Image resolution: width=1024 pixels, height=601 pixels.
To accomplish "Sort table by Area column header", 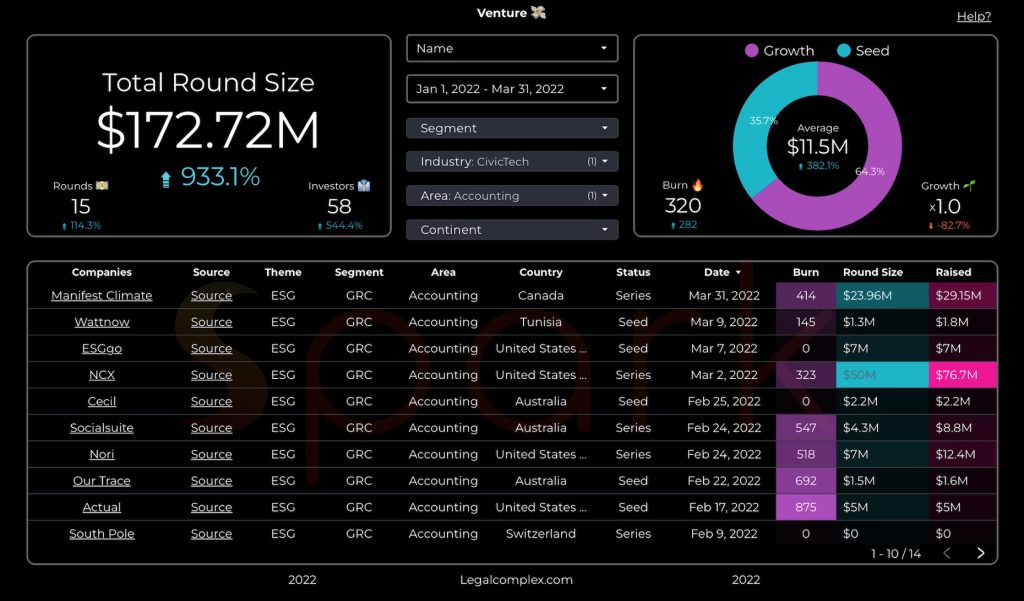I will pyautogui.click(x=443, y=272).
